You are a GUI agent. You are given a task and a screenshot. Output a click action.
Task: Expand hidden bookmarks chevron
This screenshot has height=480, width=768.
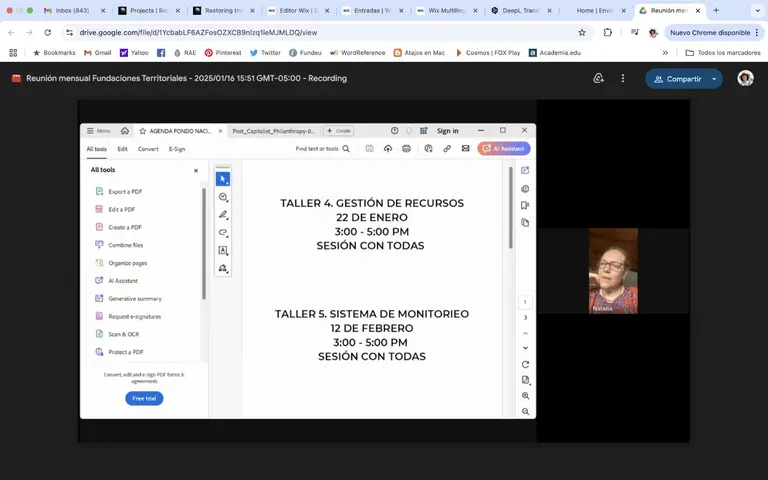pyautogui.click(x=665, y=52)
